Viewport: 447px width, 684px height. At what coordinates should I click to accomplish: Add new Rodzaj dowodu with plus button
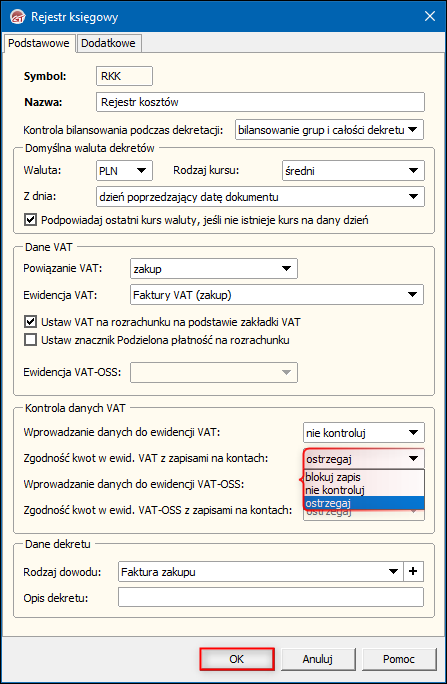(x=413, y=572)
